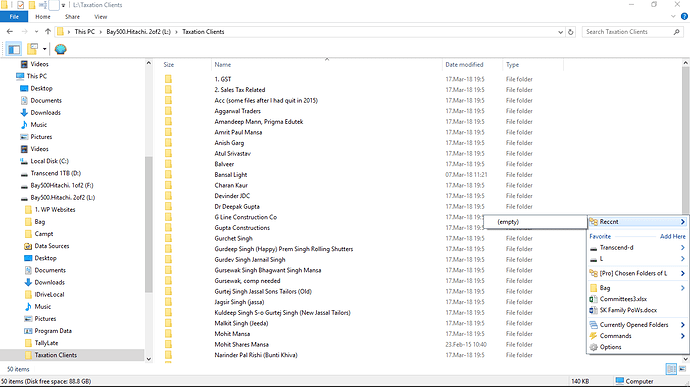Open the recent locations dropdown chevron
Image resolution: width=690 pixels, height=387 pixels.
[x=36, y=32]
